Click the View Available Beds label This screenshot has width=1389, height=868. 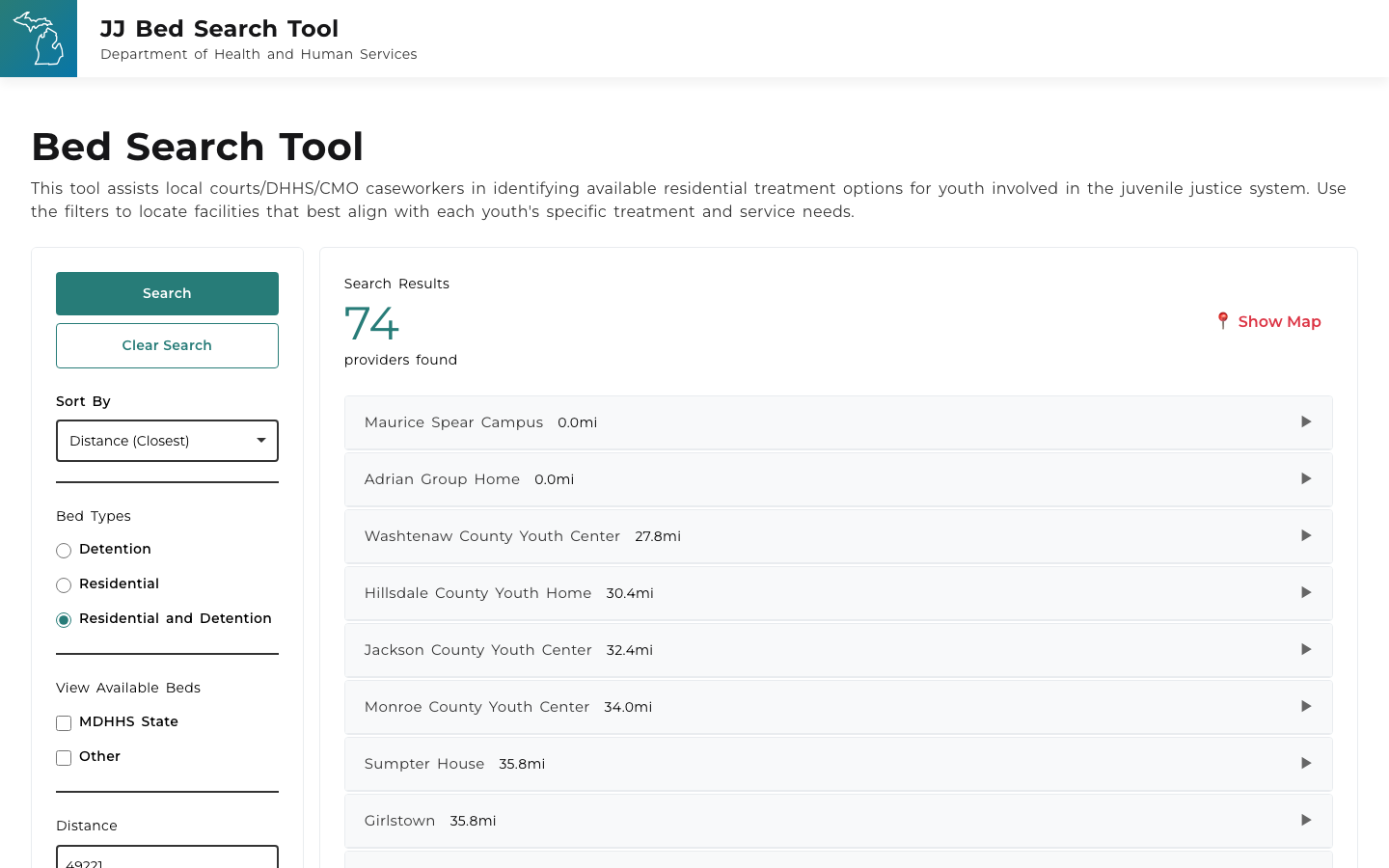[x=128, y=688]
